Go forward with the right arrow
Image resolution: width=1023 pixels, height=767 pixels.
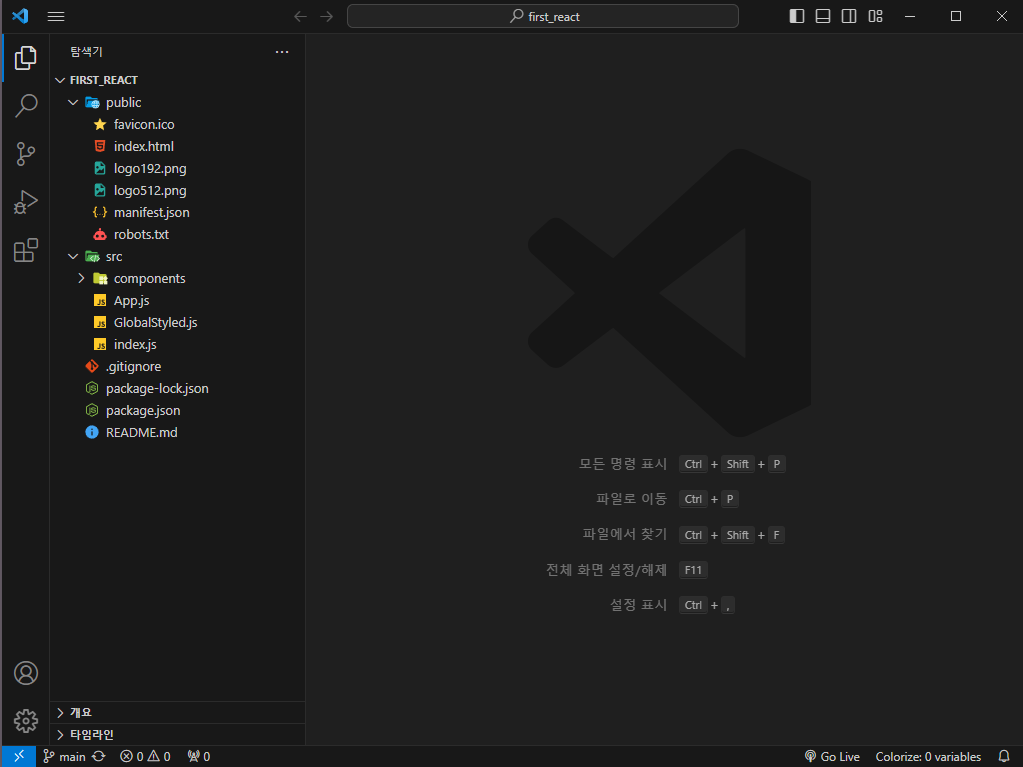click(x=327, y=16)
